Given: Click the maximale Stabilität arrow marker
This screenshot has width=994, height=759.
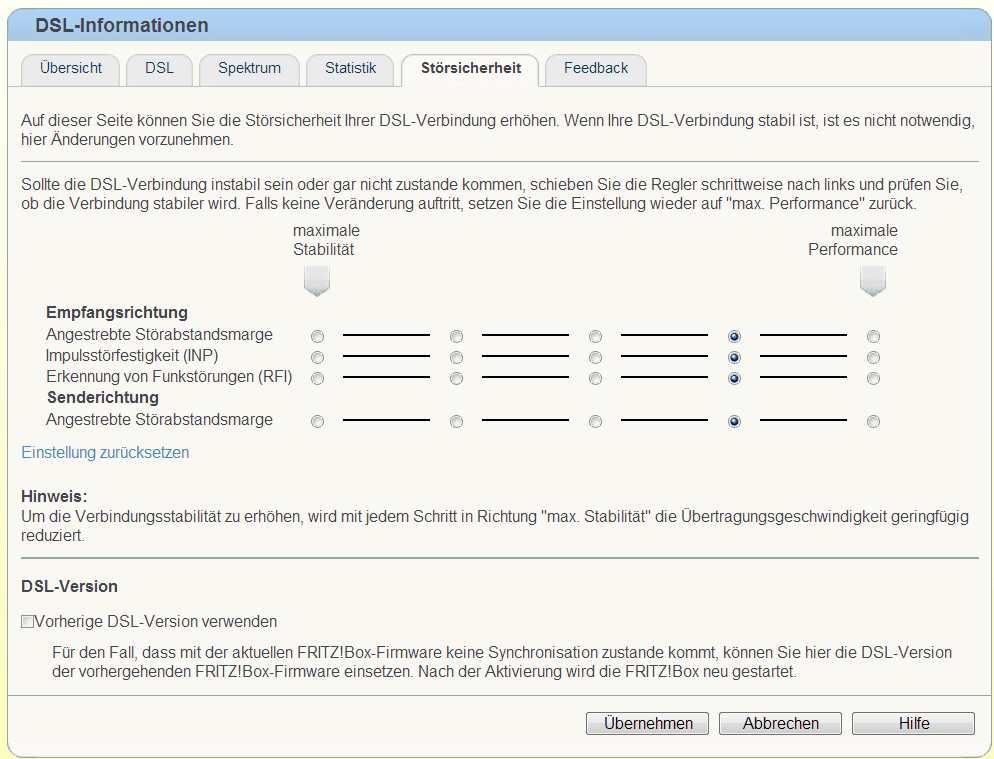Looking at the screenshot, I should [317, 284].
